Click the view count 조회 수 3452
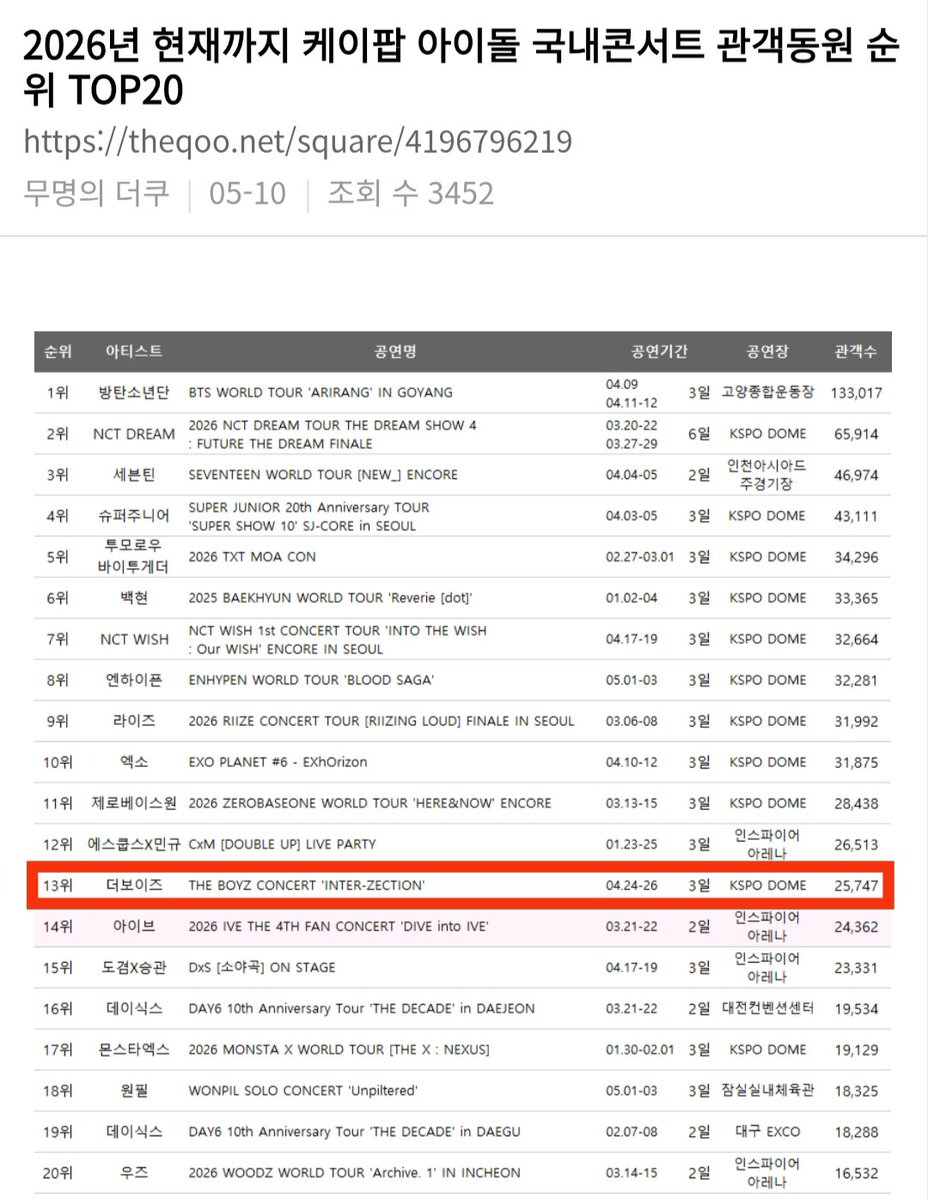This screenshot has width=928, height=1200. pyautogui.click(x=411, y=192)
